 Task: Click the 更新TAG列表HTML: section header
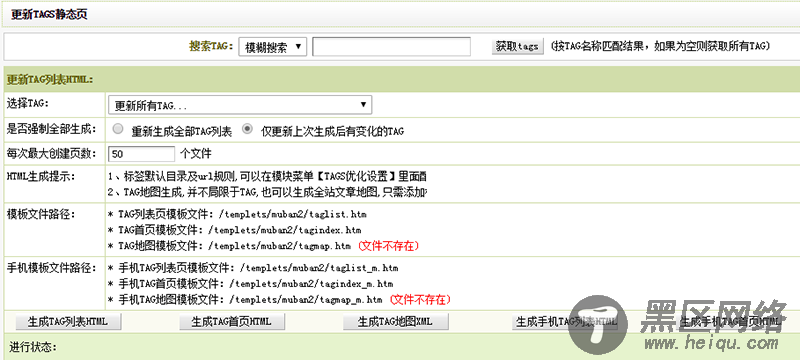point(49,80)
